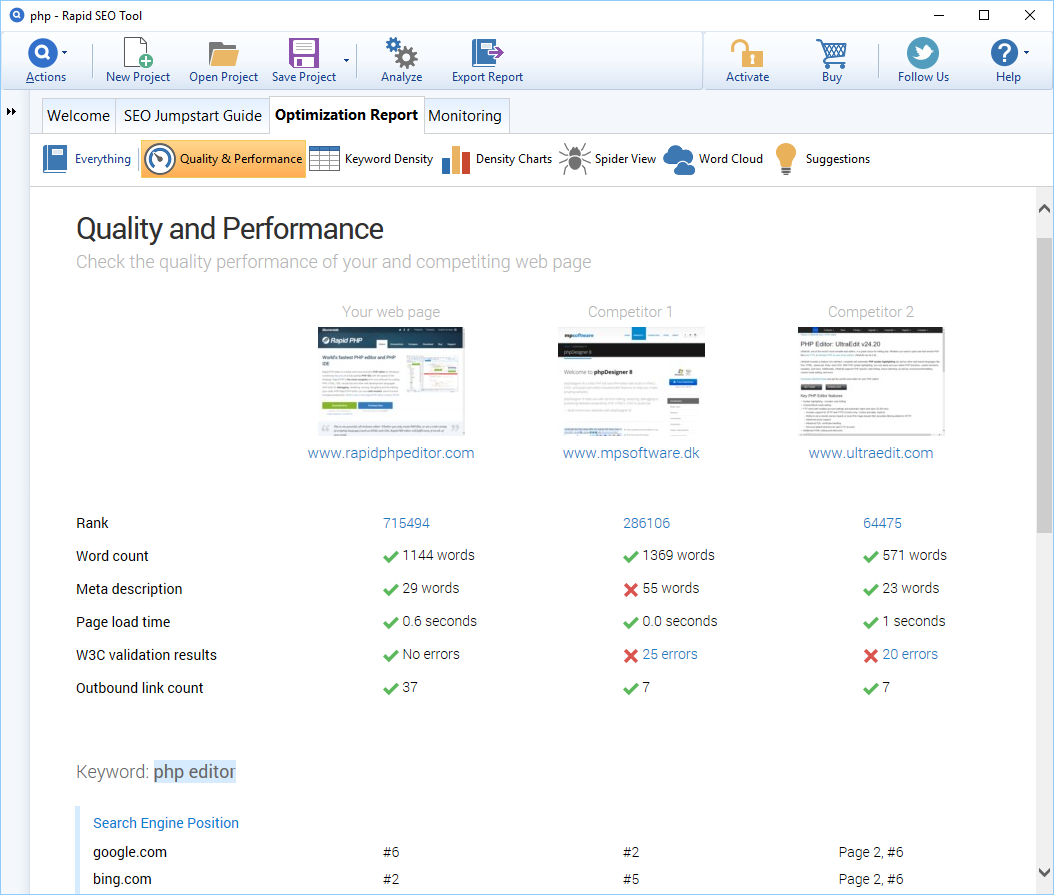1054x895 pixels.
Task: Open the Word Cloud view
Action: [x=713, y=159]
